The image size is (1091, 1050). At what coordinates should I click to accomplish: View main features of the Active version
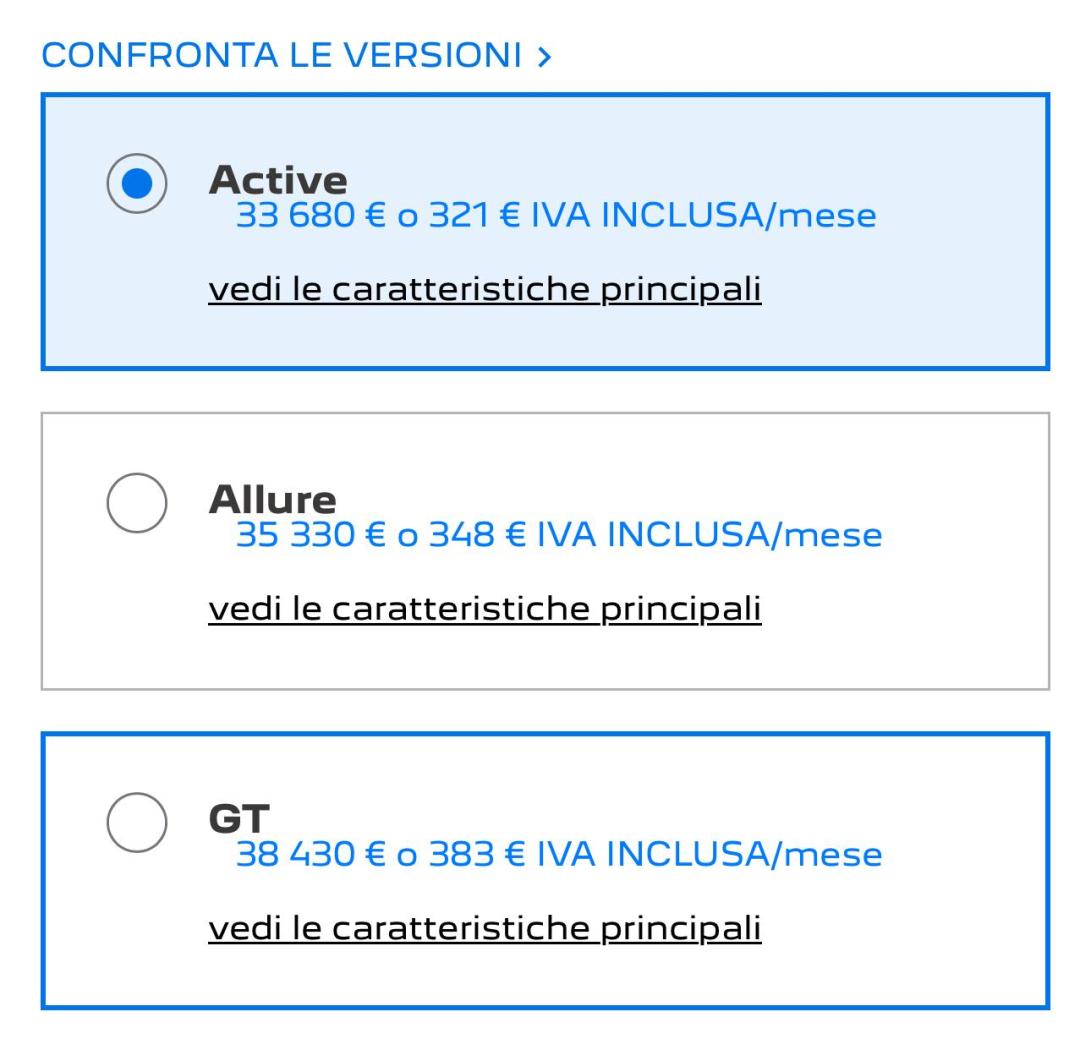click(x=484, y=289)
